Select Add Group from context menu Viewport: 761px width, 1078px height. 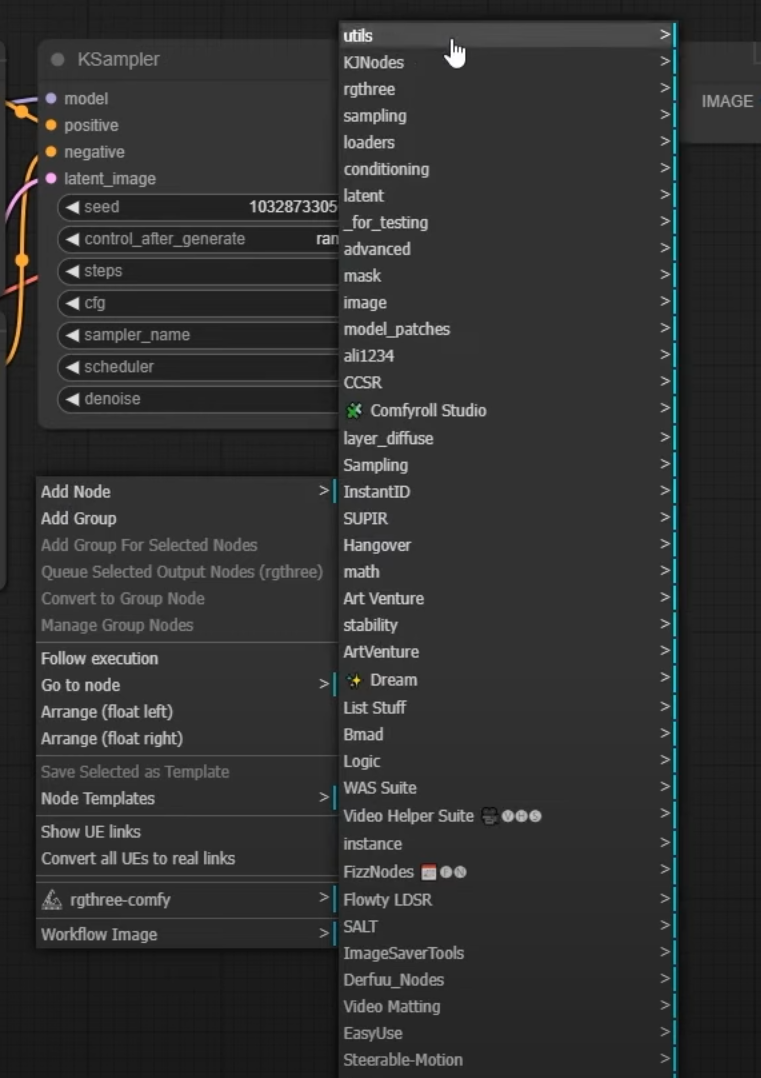click(x=186, y=518)
